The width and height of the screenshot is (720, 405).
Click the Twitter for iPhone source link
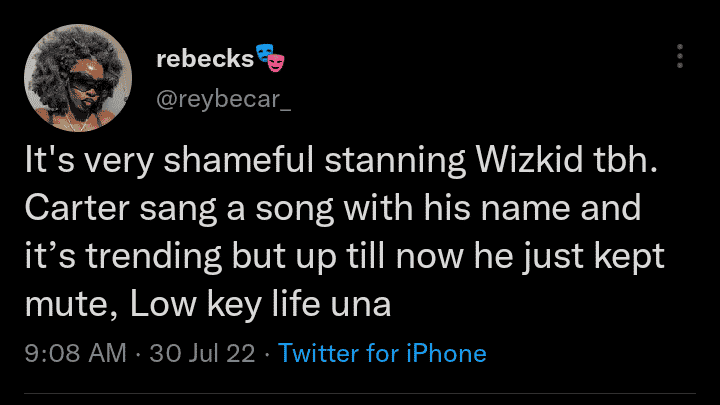[383, 353]
